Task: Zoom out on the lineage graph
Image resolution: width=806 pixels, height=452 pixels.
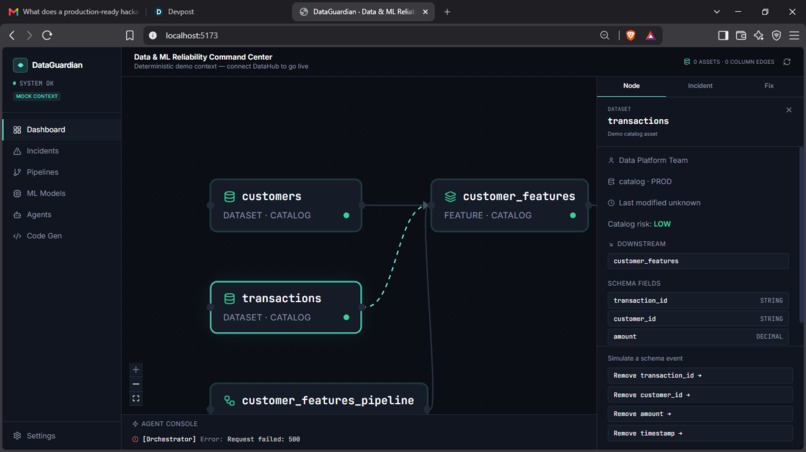Action: click(x=136, y=384)
